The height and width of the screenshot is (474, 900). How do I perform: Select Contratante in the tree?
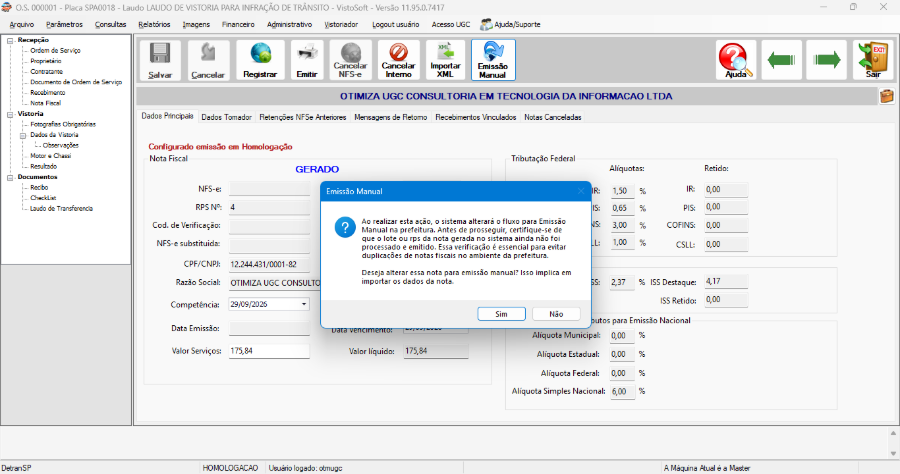(46, 72)
